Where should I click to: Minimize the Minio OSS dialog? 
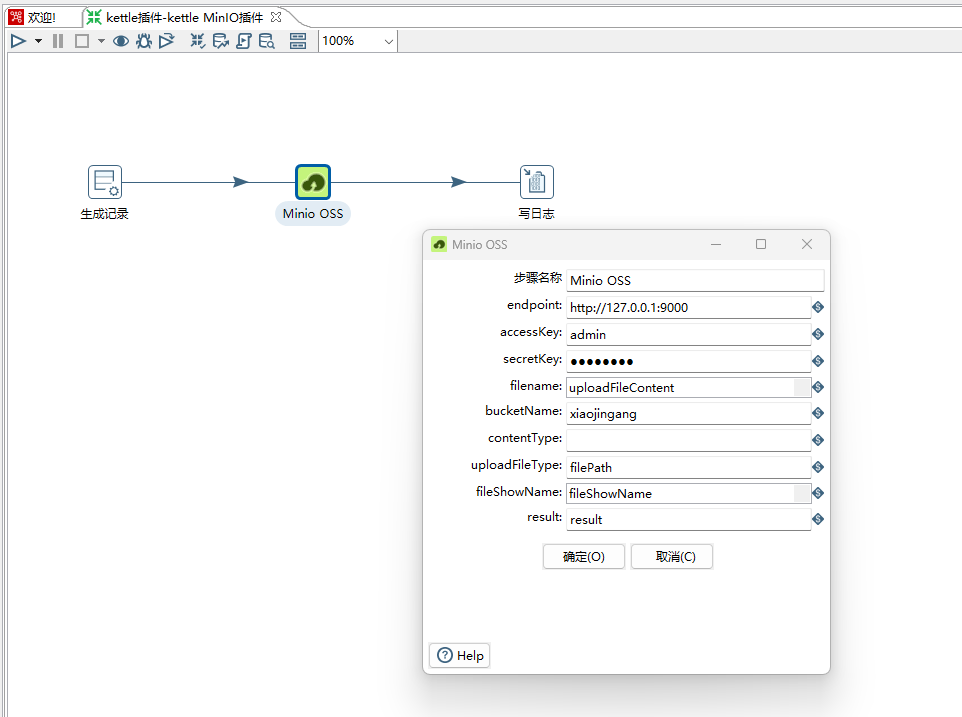(x=715, y=244)
